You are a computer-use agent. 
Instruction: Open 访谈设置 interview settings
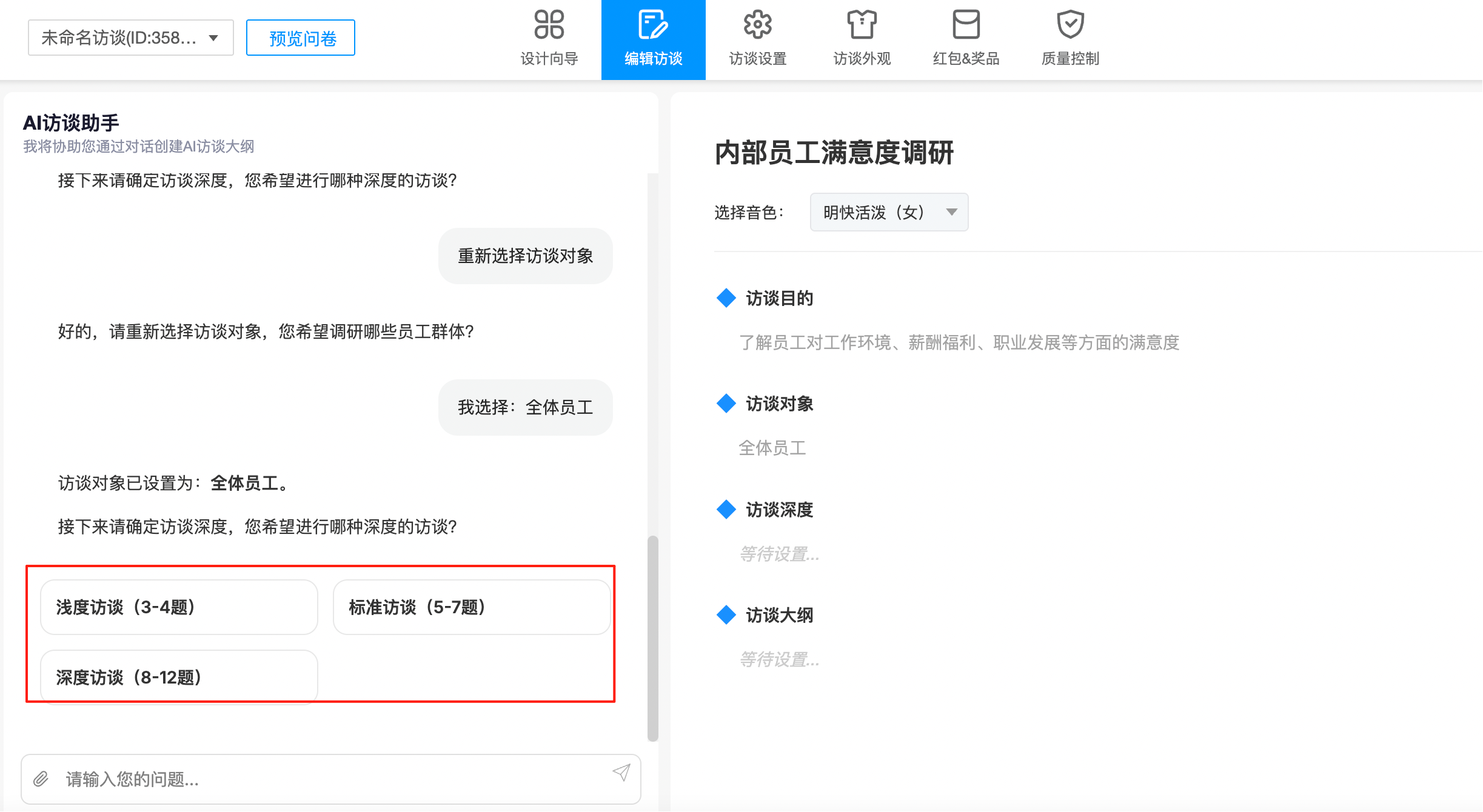click(x=757, y=36)
